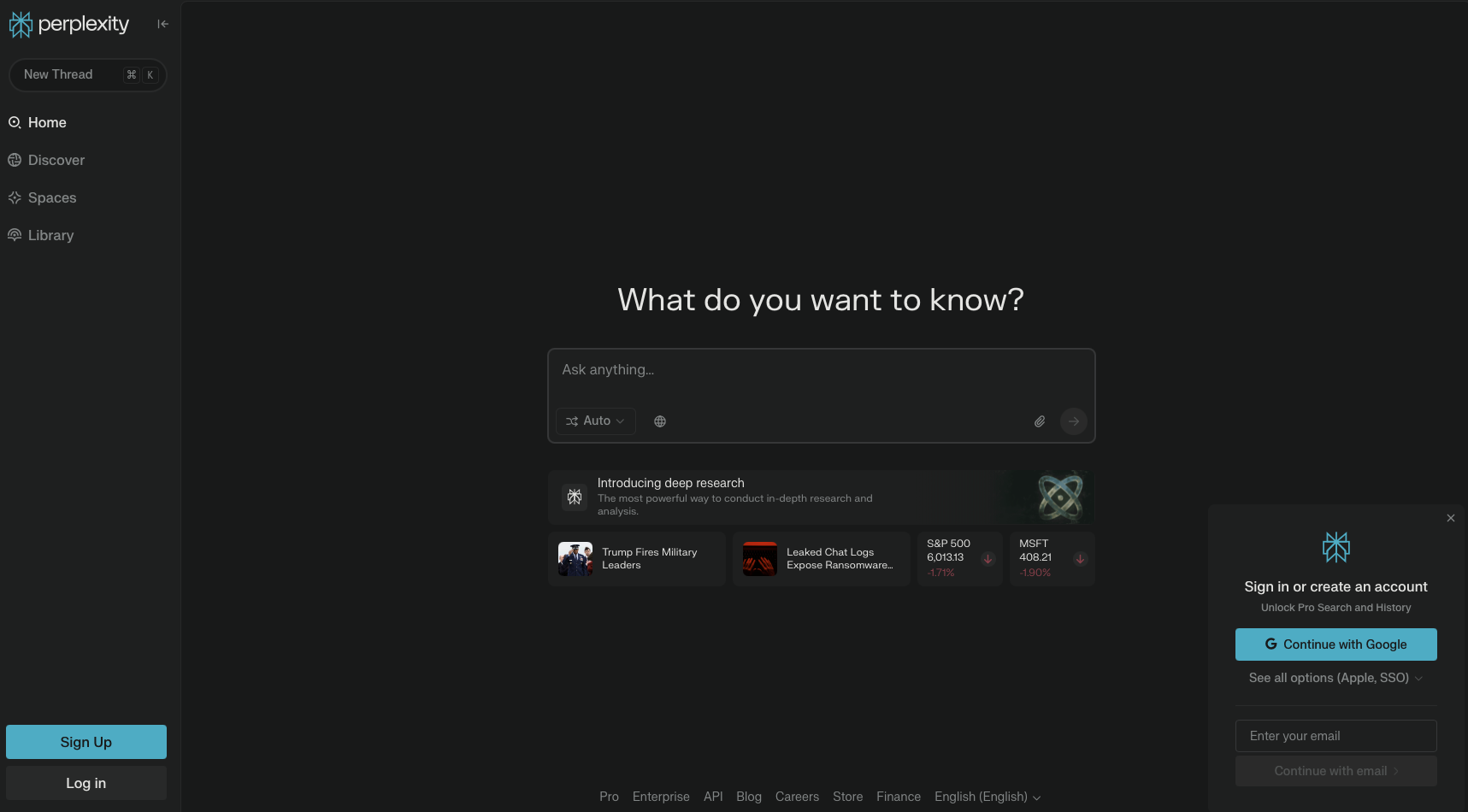
Task: Open the Blog footer link
Action: coord(749,797)
